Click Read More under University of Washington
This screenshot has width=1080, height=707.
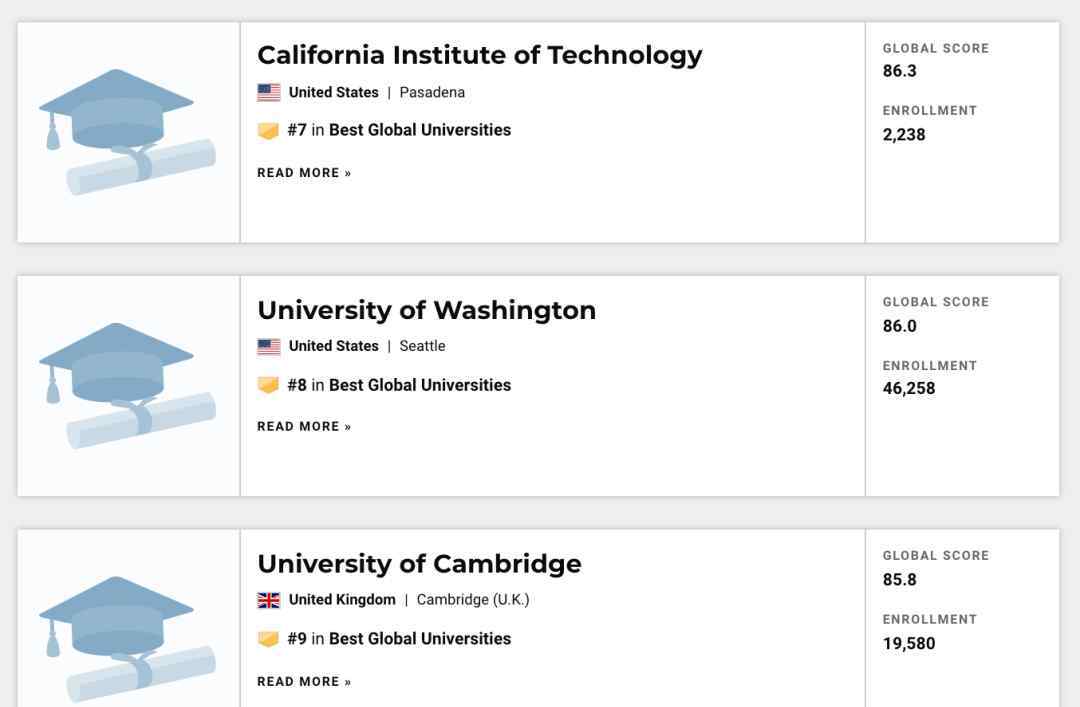(304, 427)
